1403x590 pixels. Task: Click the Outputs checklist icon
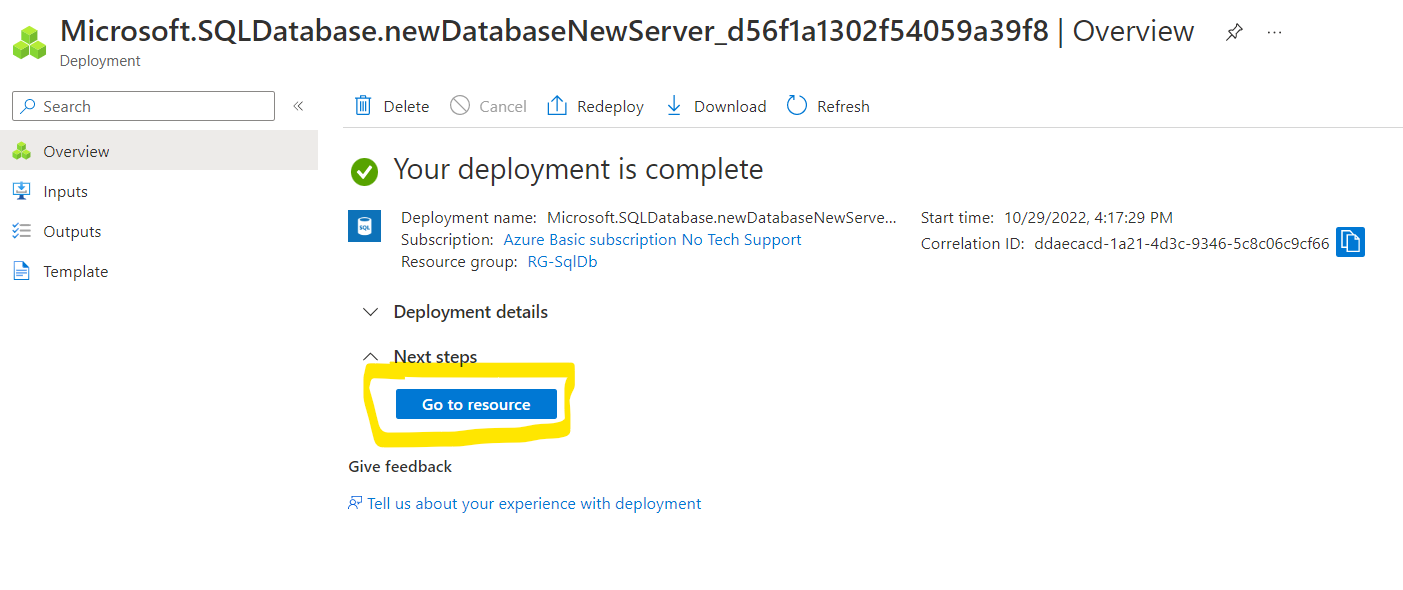point(22,231)
